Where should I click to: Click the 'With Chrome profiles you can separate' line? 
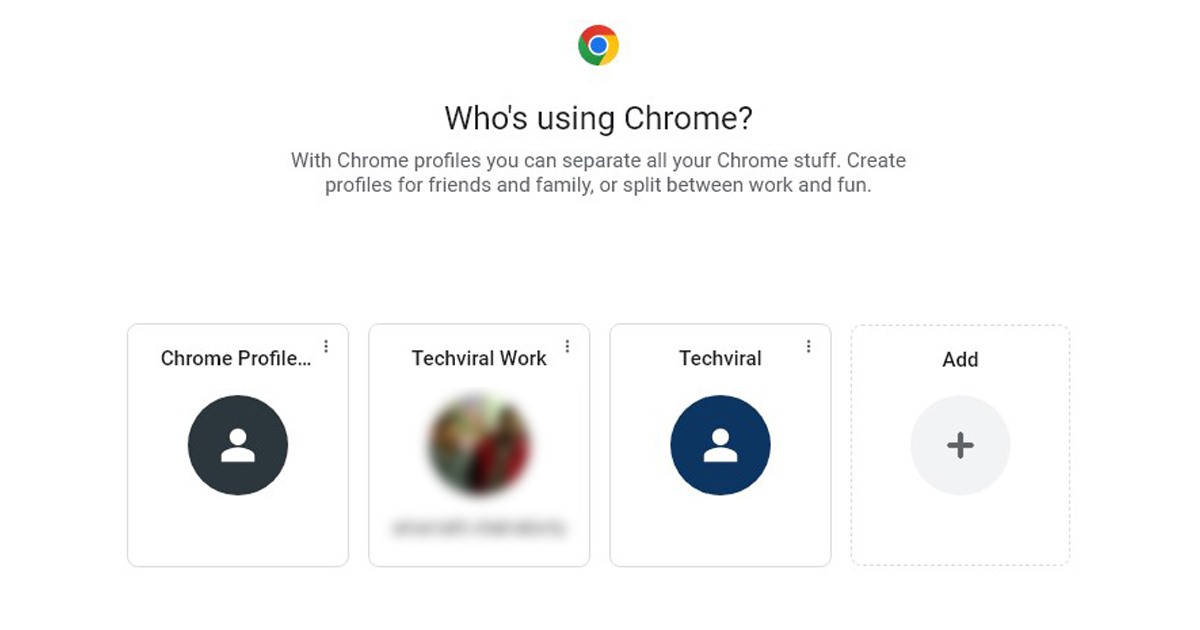(x=598, y=160)
